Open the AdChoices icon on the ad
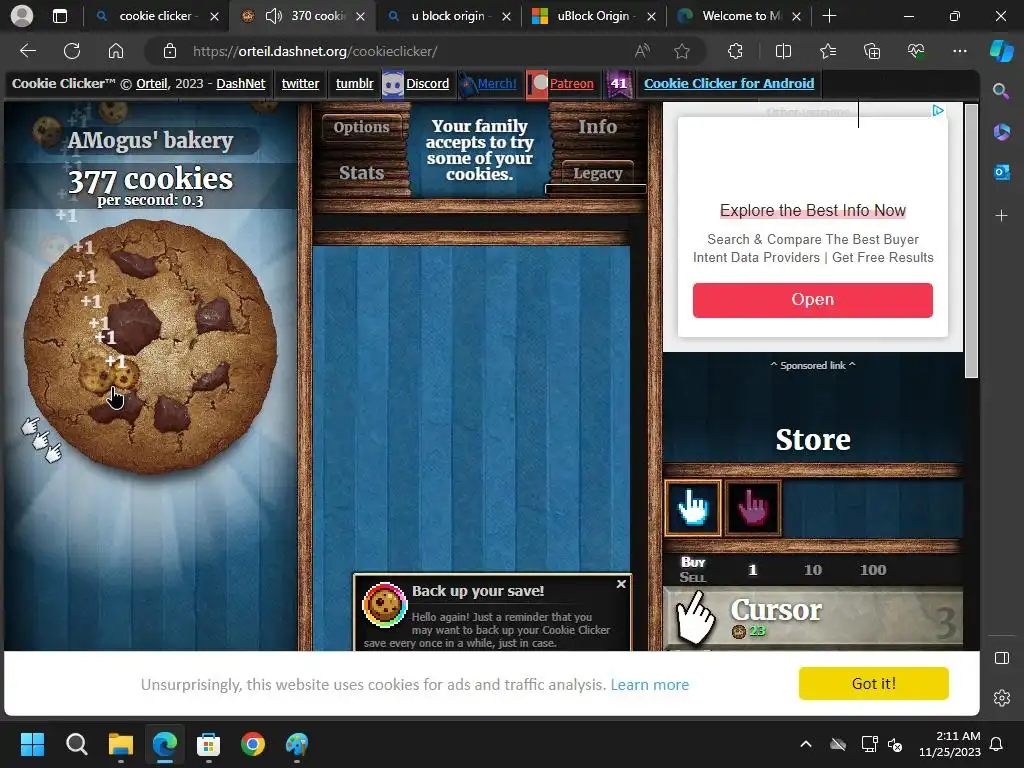This screenshot has width=1024, height=768. [938, 110]
